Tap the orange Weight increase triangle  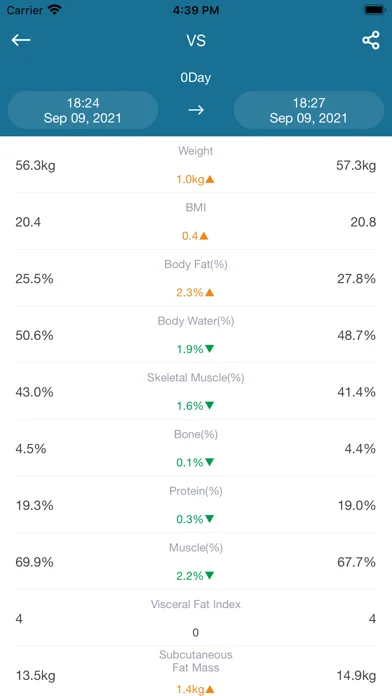pos(210,179)
